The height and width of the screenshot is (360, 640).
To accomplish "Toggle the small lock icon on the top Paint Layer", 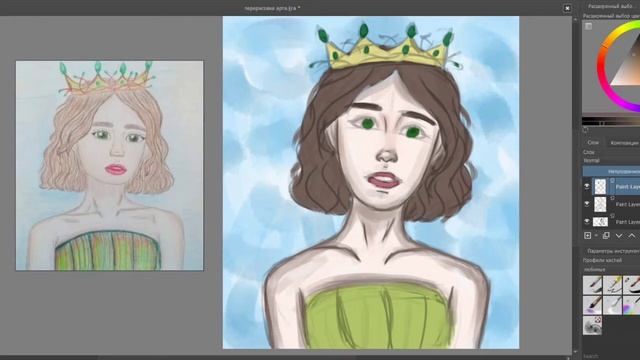I will click(x=612, y=180).
